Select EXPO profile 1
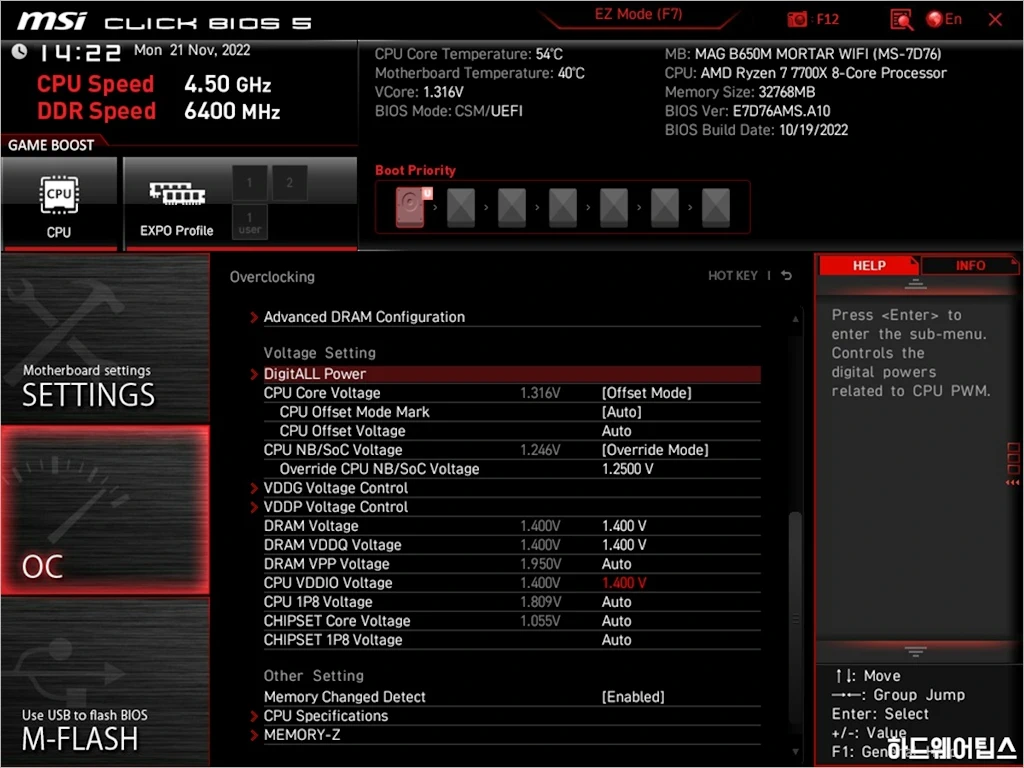The width and height of the screenshot is (1024, 768). pos(249,183)
